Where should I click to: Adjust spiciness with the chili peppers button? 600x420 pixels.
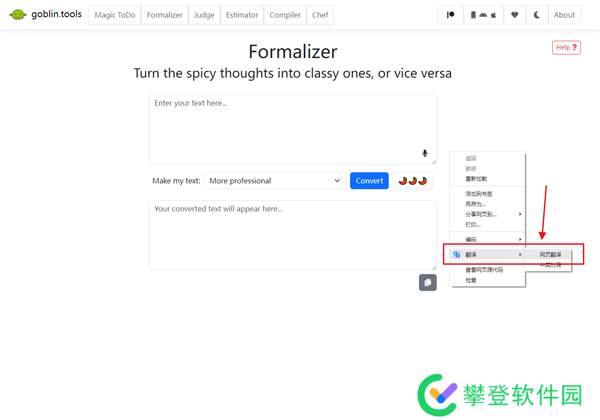pyautogui.click(x=412, y=181)
